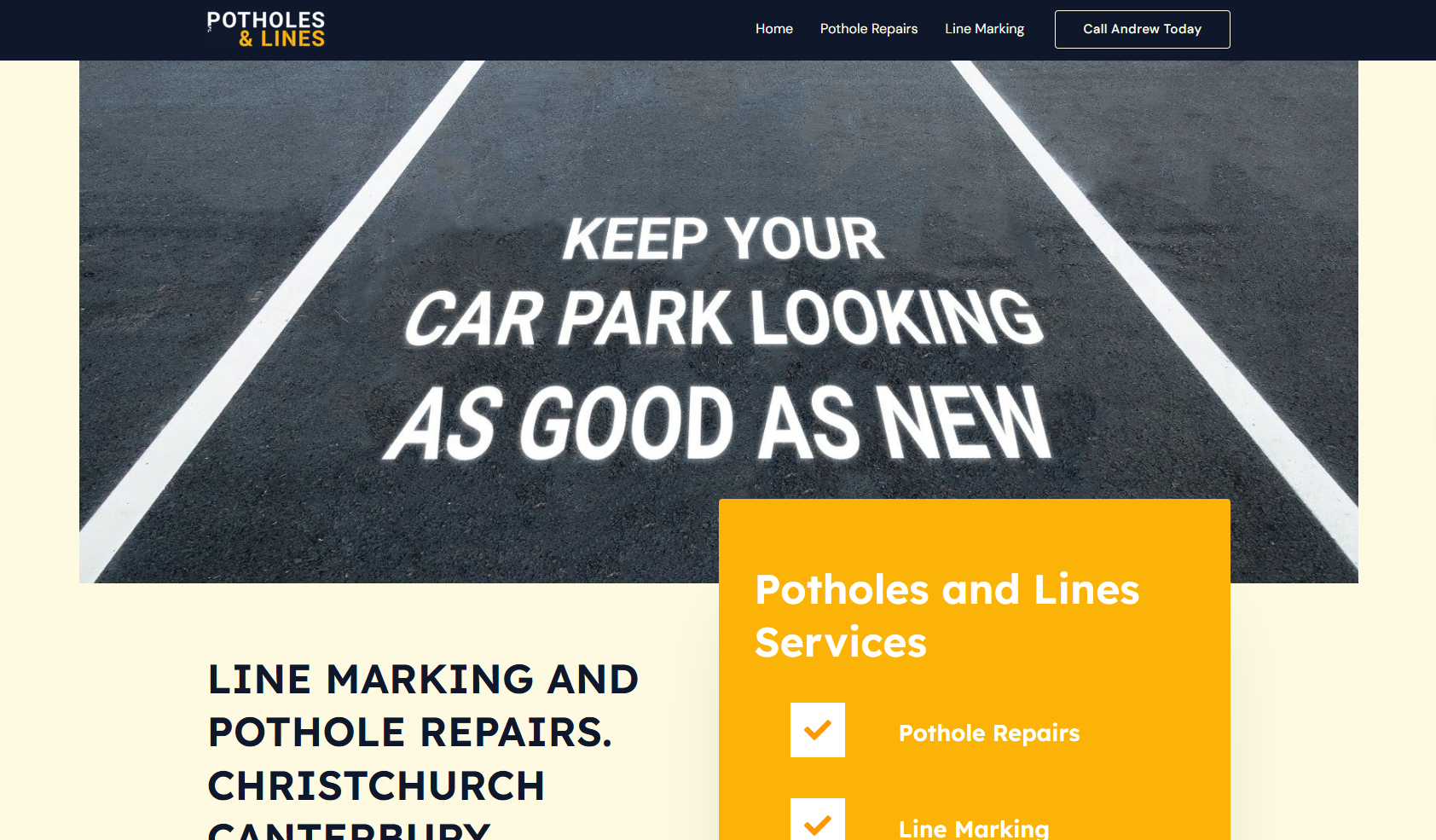Screen dimensions: 1436x840
Task: Click the Call Andrew Today button
Action: (x=1142, y=29)
